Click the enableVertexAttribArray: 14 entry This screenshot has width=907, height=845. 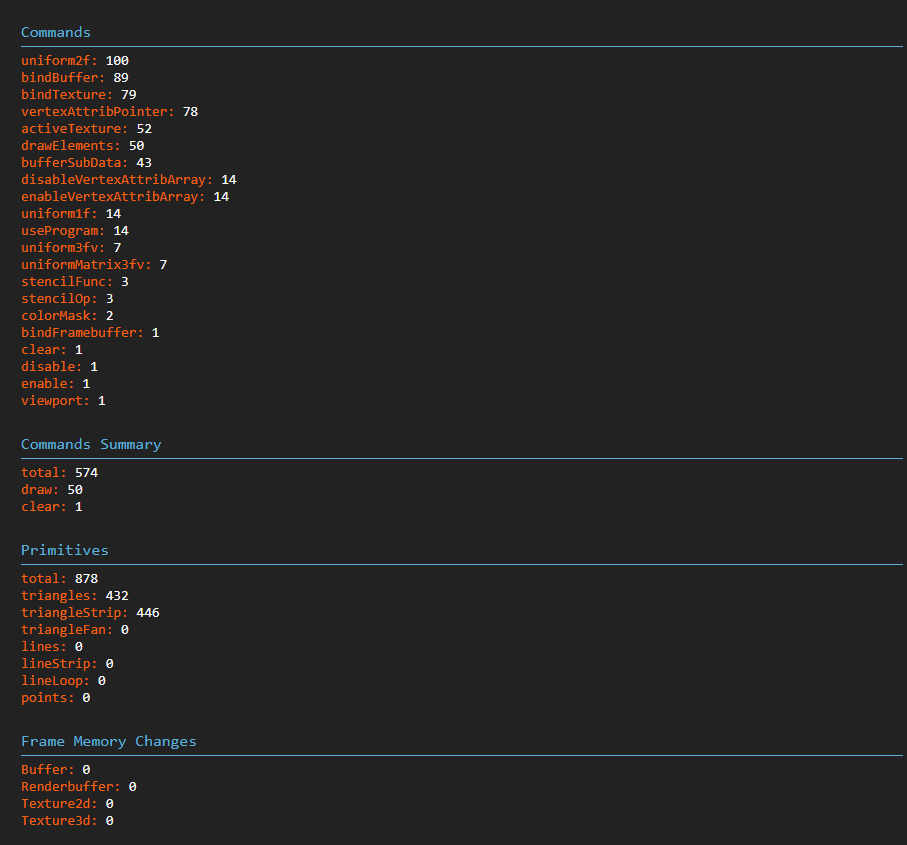[x=125, y=197]
